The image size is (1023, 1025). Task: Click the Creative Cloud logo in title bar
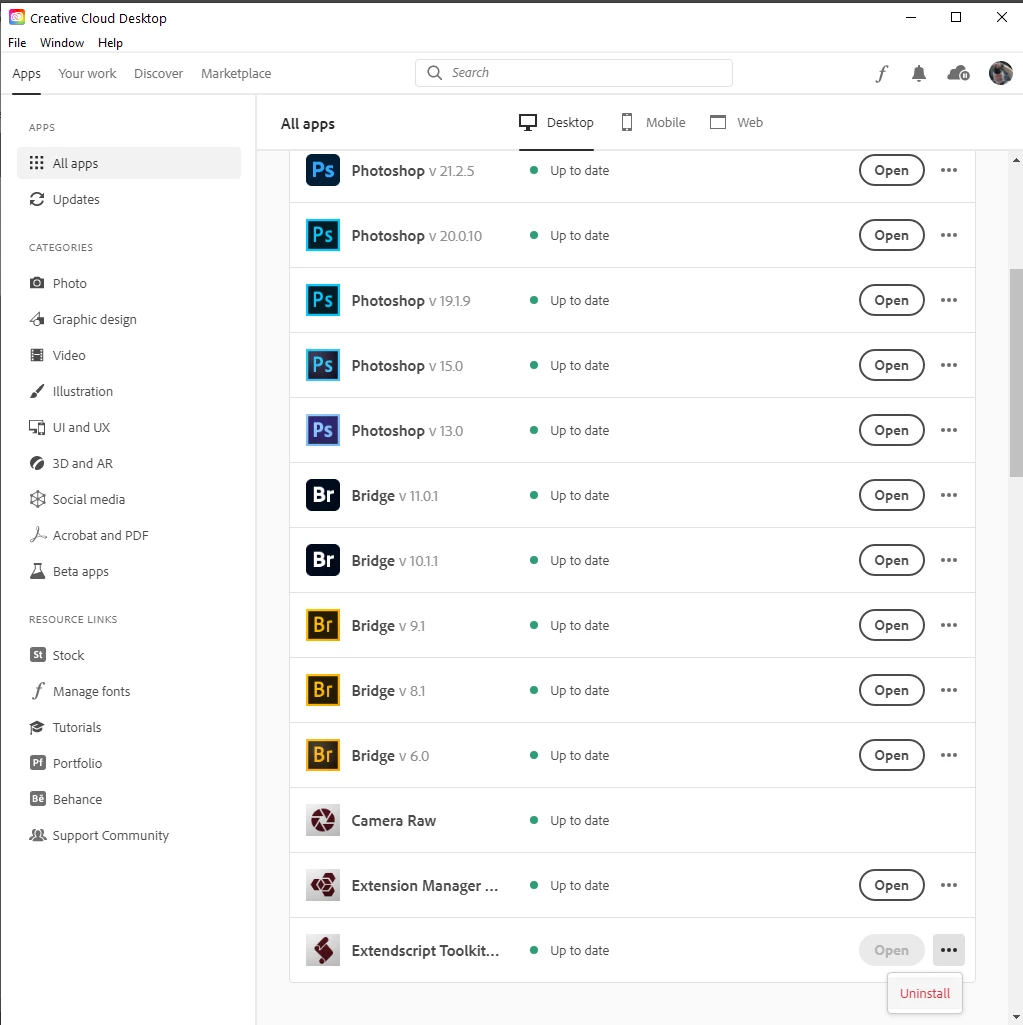pos(17,18)
